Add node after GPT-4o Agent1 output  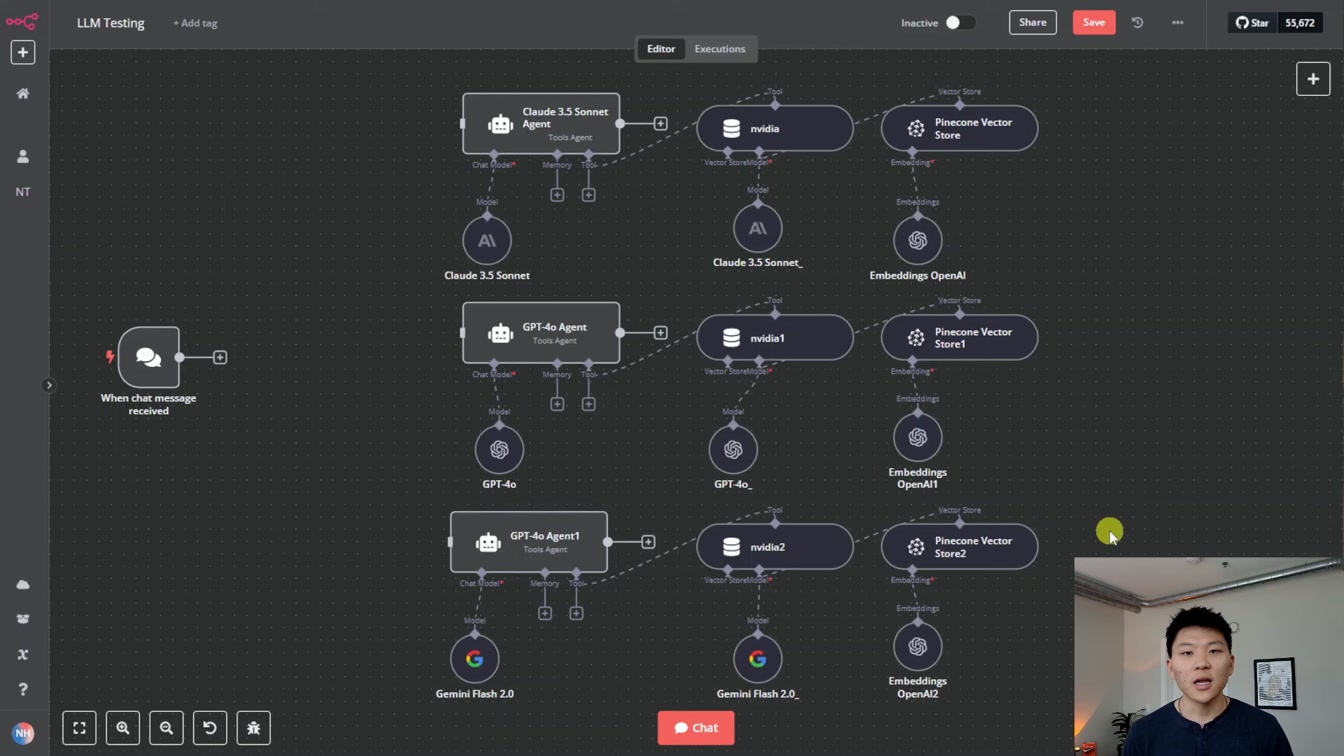point(648,541)
